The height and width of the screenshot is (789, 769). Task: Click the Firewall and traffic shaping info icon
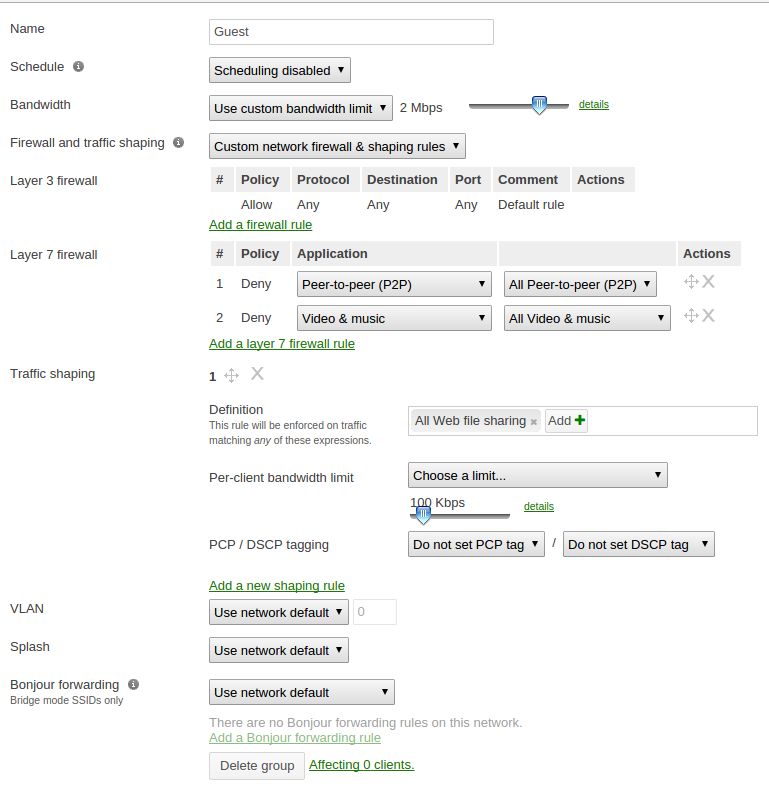pyautogui.click(x=178, y=143)
